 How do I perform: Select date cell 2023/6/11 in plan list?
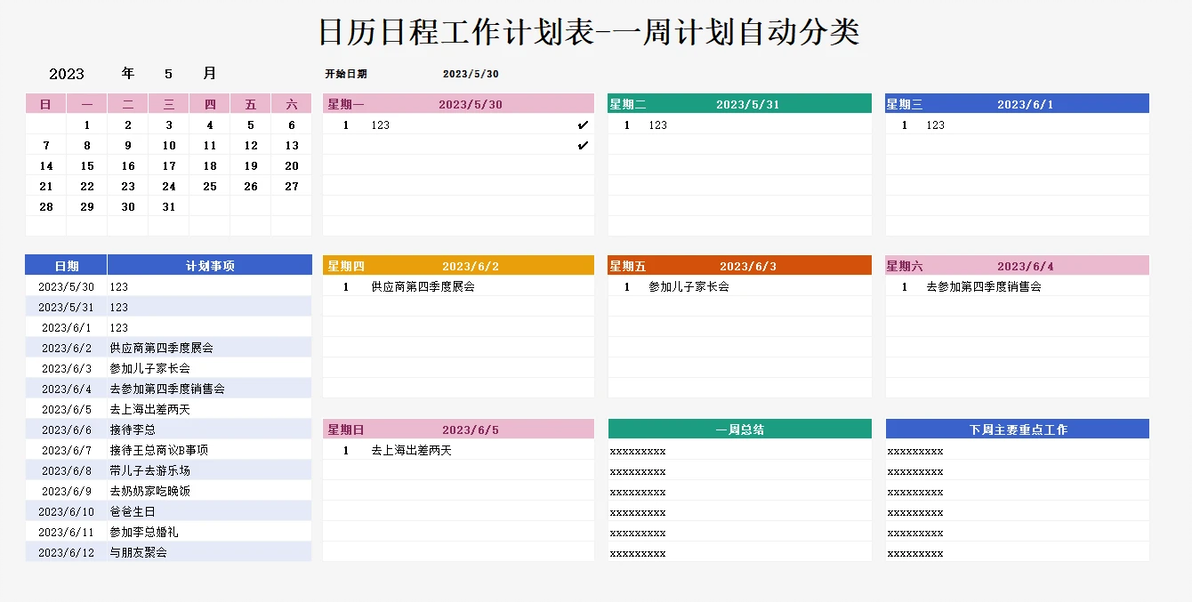tap(66, 532)
